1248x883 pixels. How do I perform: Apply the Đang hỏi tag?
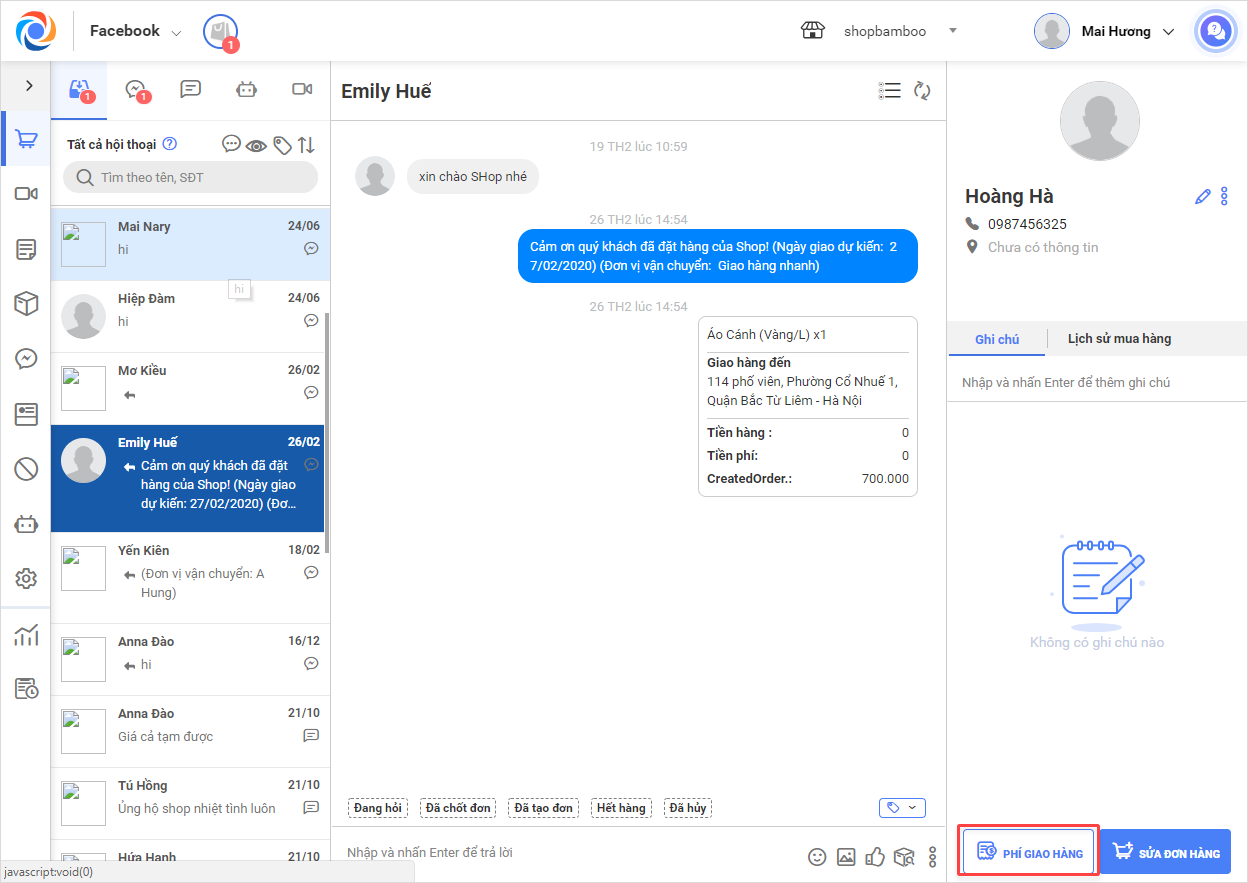click(x=378, y=807)
